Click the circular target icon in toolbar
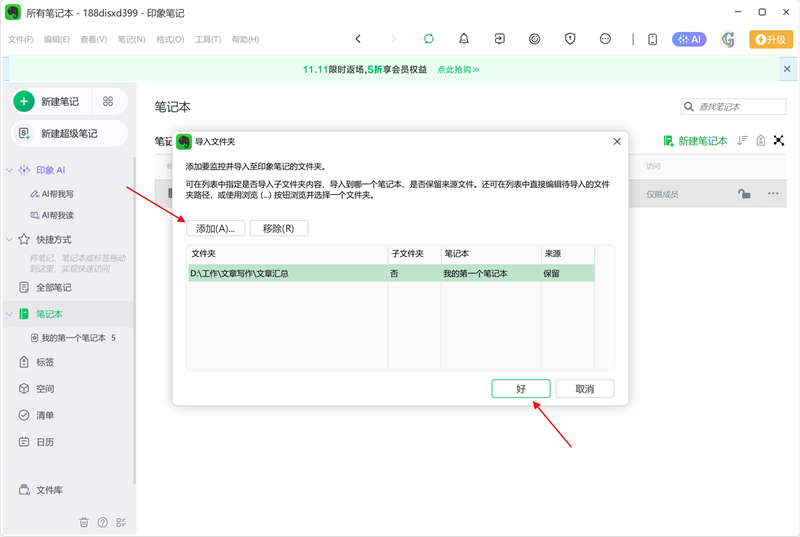800x537 pixels. point(534,39)
